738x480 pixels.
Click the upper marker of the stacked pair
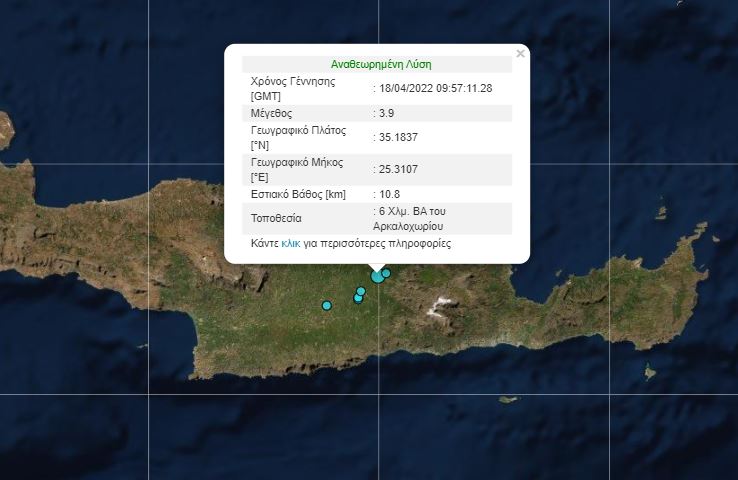click(361, 291)
